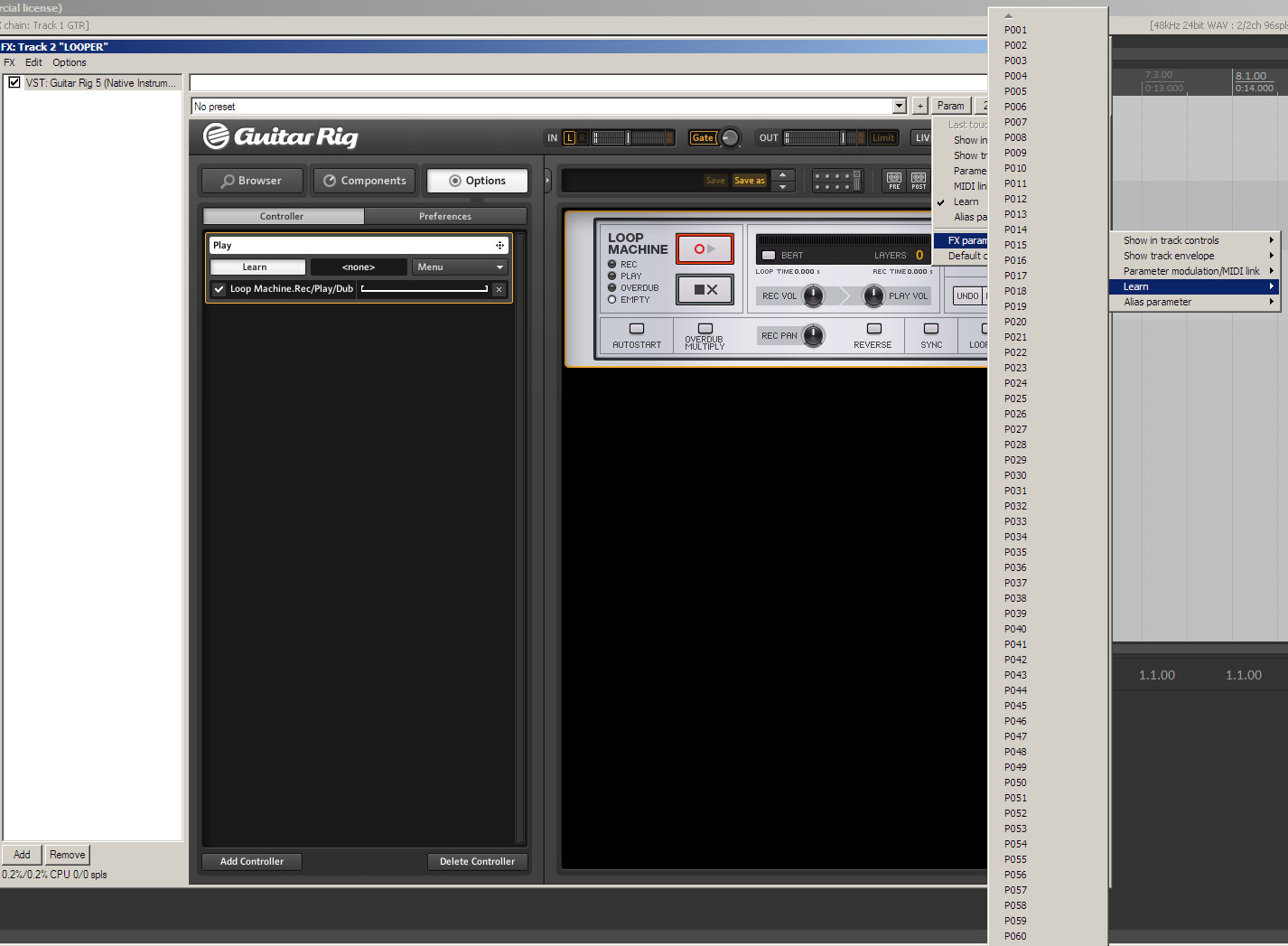The image size is (1288, 946).
Task: Adjust the input level slider
Action: (633, 137)
